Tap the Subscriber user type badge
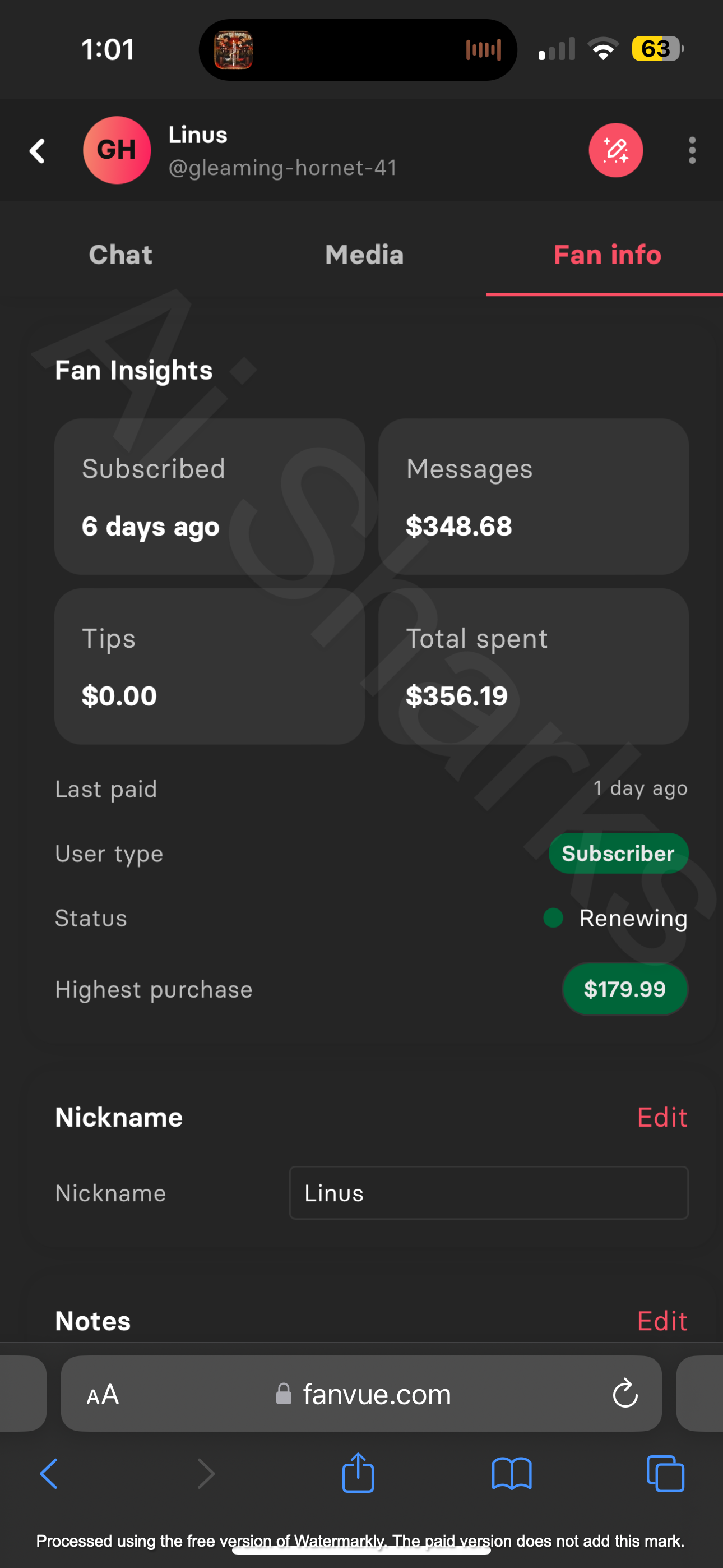 [618, 854]
